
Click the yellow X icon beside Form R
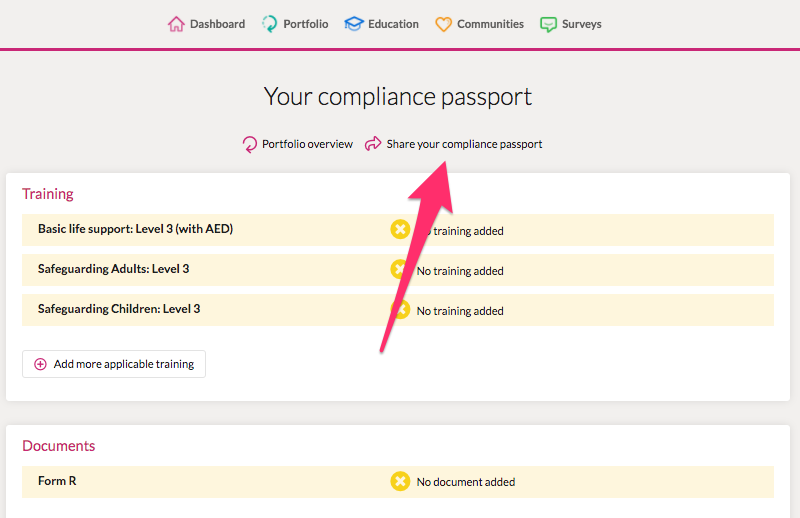click(400, 481)
